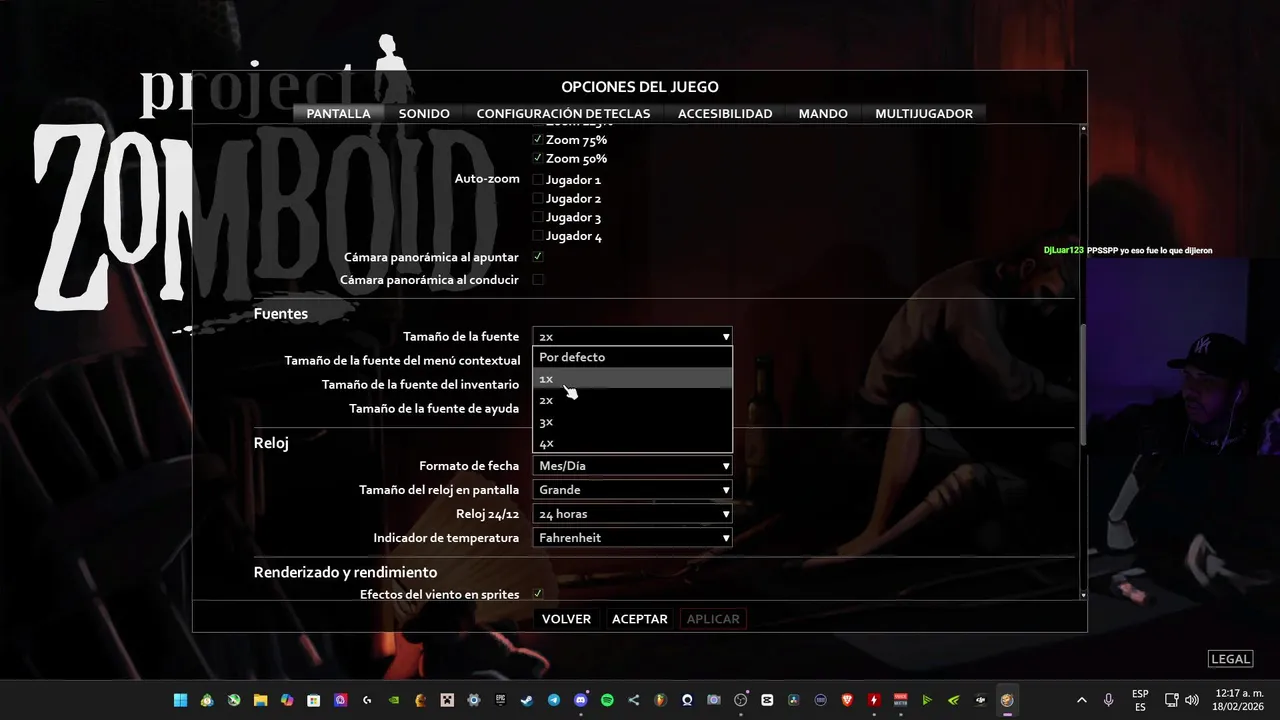This screenshot has width=1280, height=720.
Task: Open DJI app from the taskbar
Action: [x=980, y=700]
